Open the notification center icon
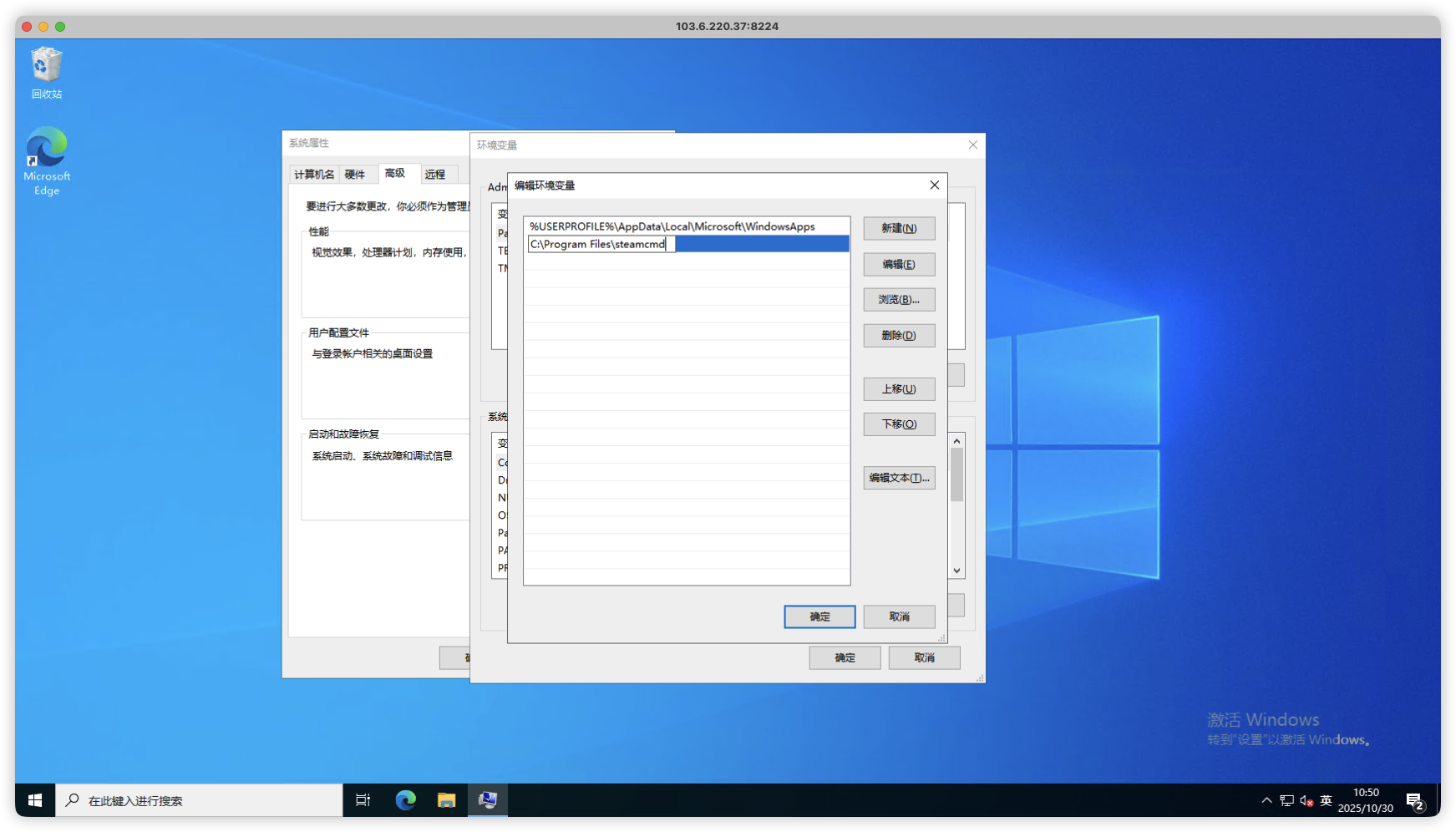The width and height of the screenshot is (1456, 832). [x=1415, y=801]
